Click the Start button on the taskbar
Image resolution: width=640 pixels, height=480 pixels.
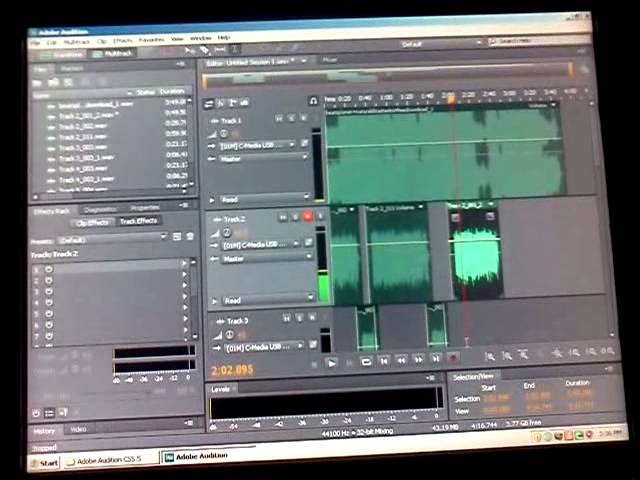pyautogui.click(x=45, y=462)
